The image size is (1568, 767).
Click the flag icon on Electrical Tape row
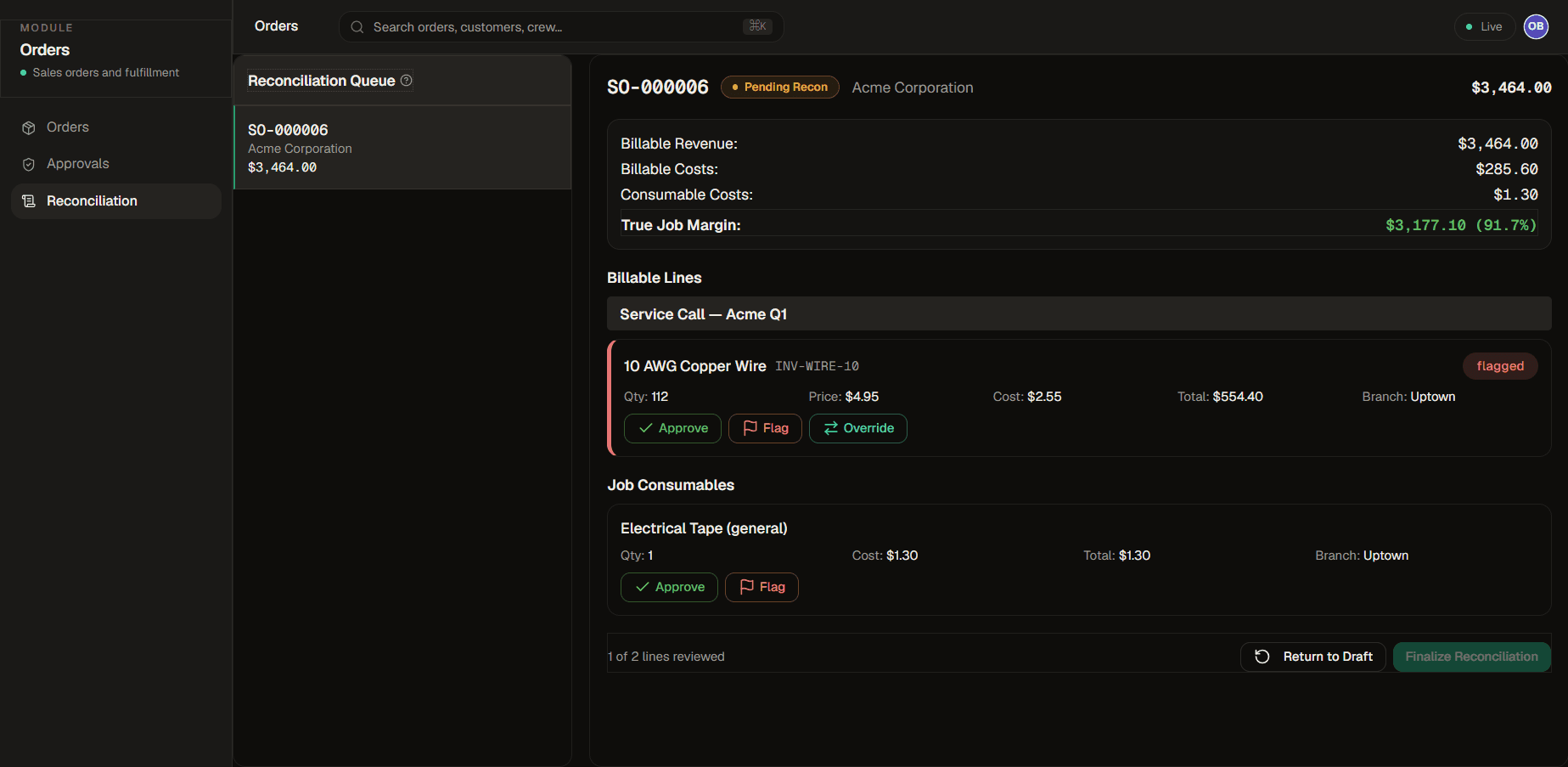coord(747,587)
